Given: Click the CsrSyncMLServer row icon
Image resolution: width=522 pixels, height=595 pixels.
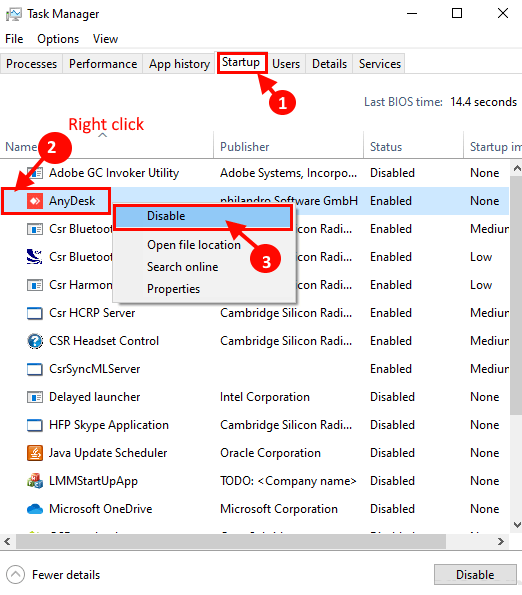Looking at the screenshot, I should 35,369.
